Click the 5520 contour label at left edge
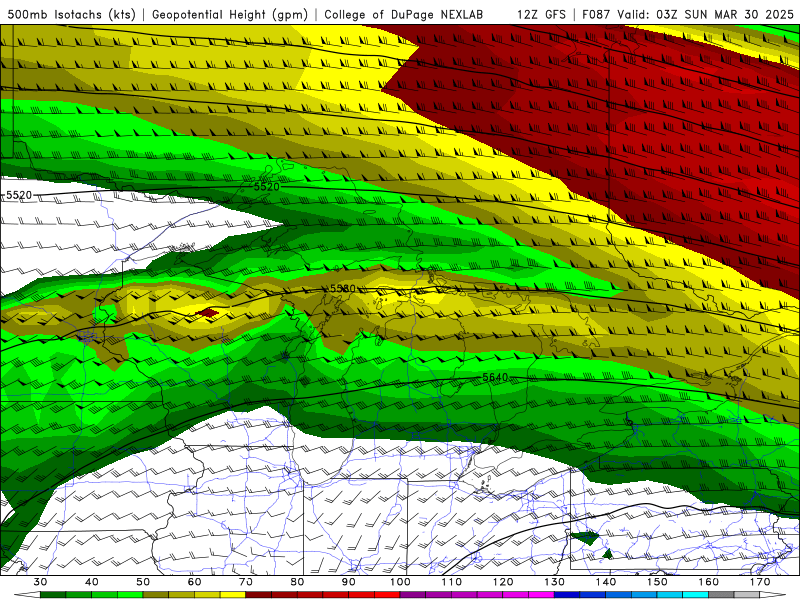 19,195
